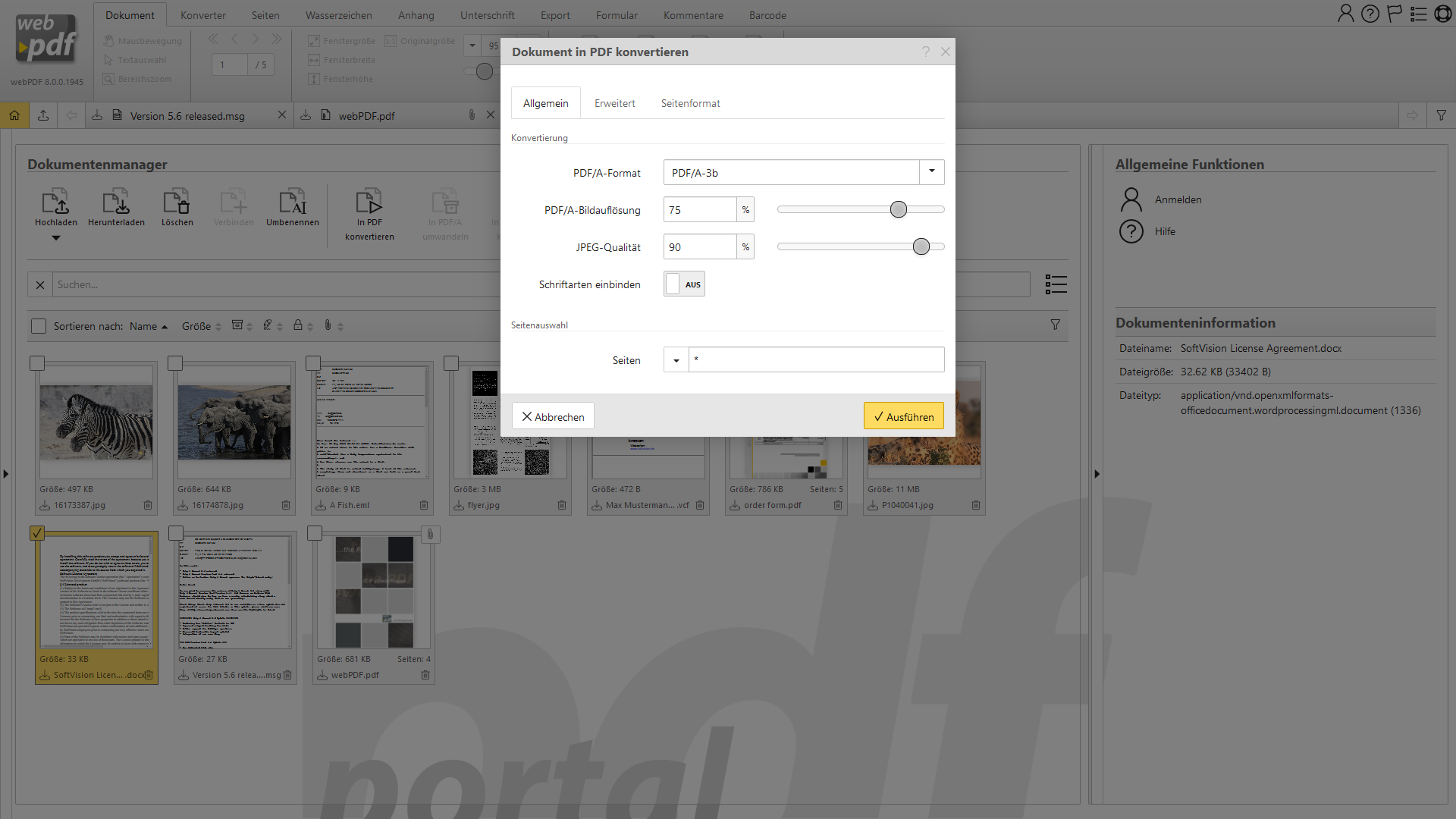Open the Seitenformat tab
The height and width of the screenshot is (819, 1456).
tap(690, 103)
